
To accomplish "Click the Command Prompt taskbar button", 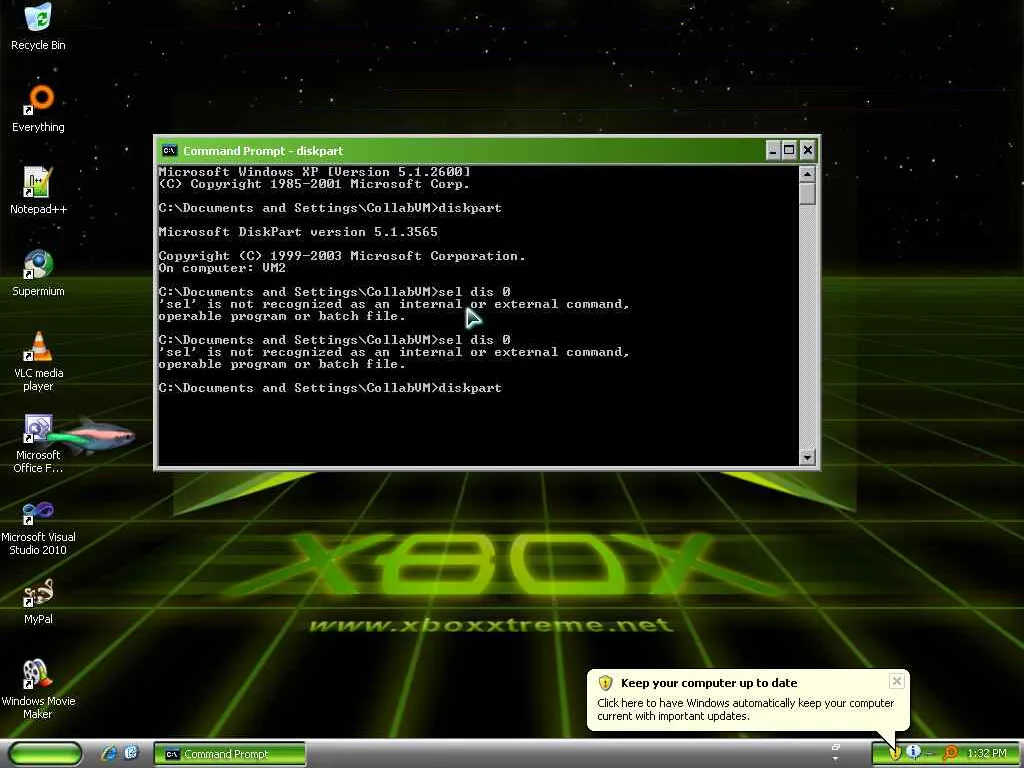I will click(229, 754).
